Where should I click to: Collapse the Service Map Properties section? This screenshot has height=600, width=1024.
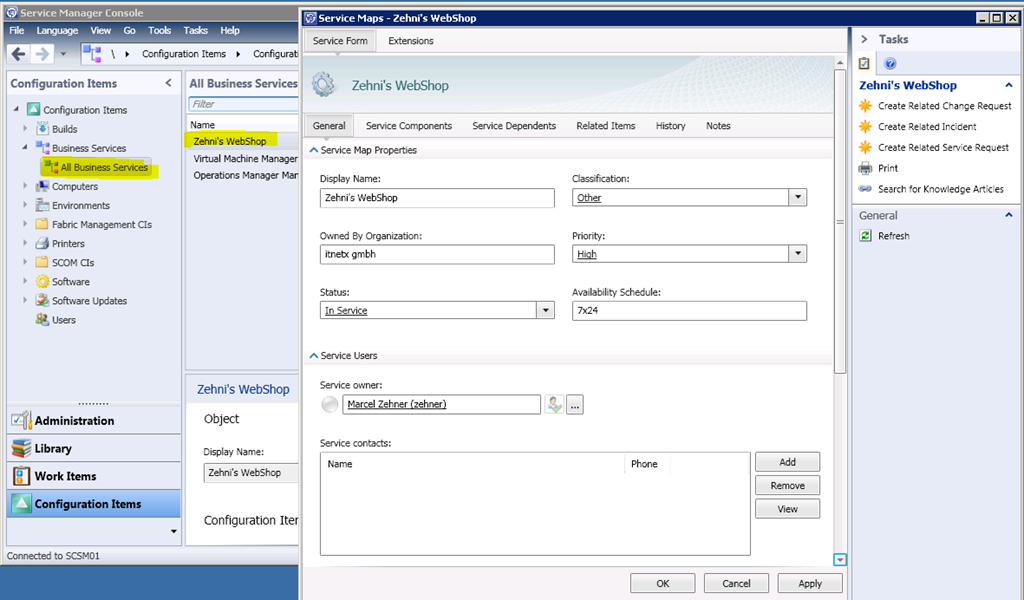click(313, 150)
